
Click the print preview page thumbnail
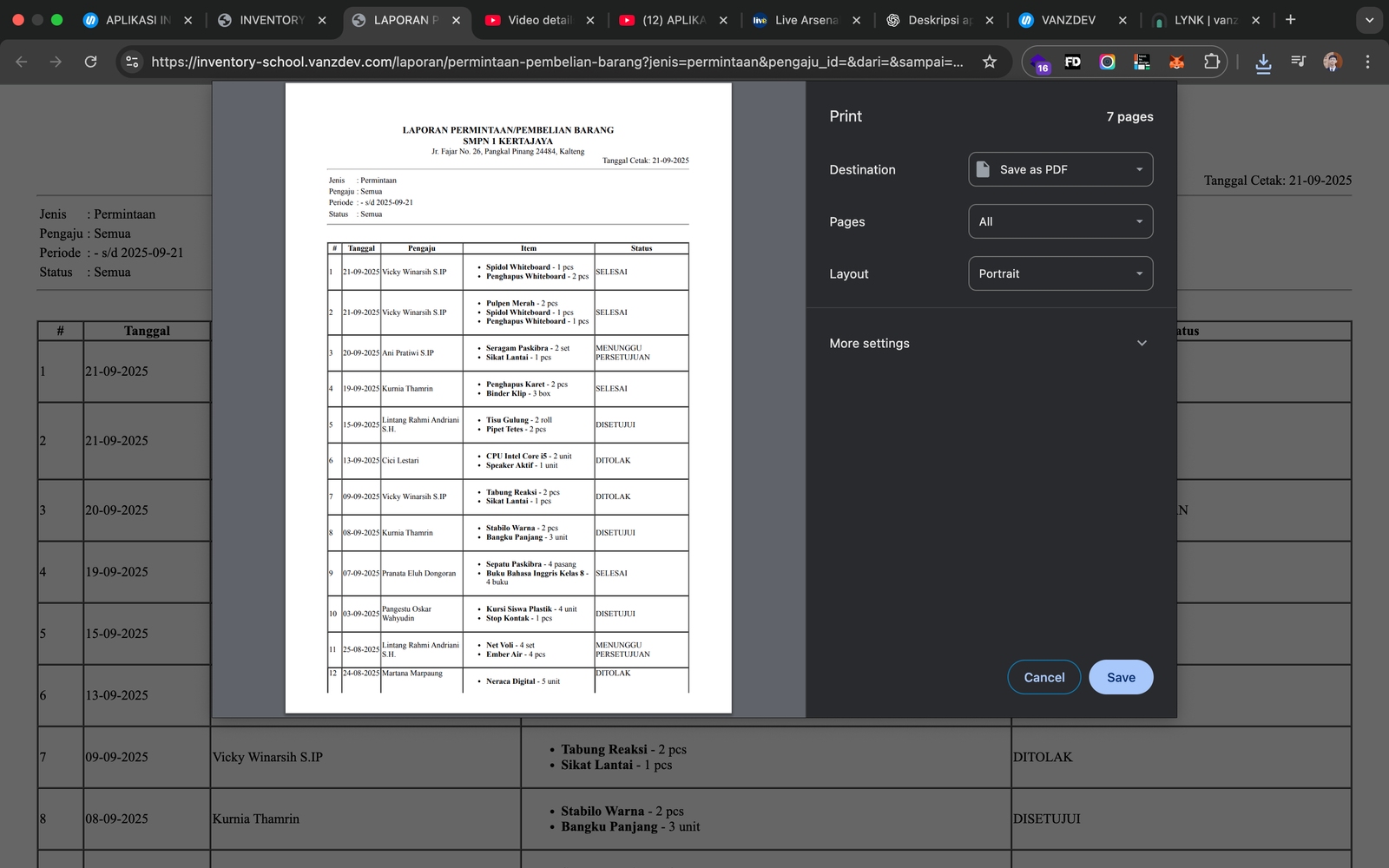[x=508, y=398]
